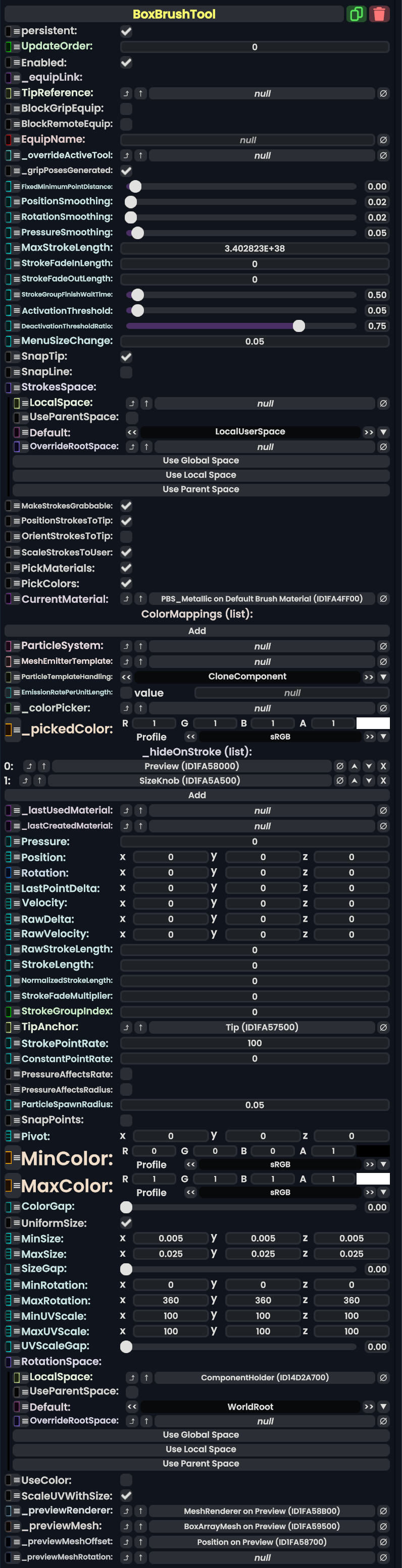Screen dimensions: 402x1568
Task: Clear the TipReference field with null icon
Action: [x=383, y=94]
